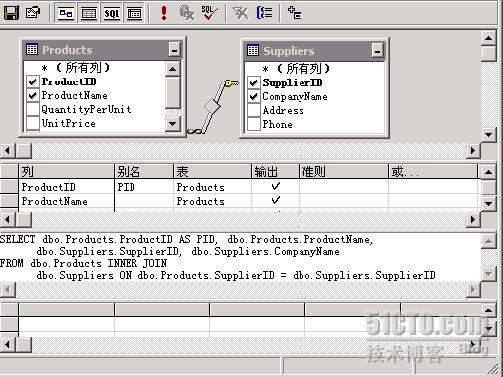Click first empty cell in results pane
The image size is (503, 377).
66,324
